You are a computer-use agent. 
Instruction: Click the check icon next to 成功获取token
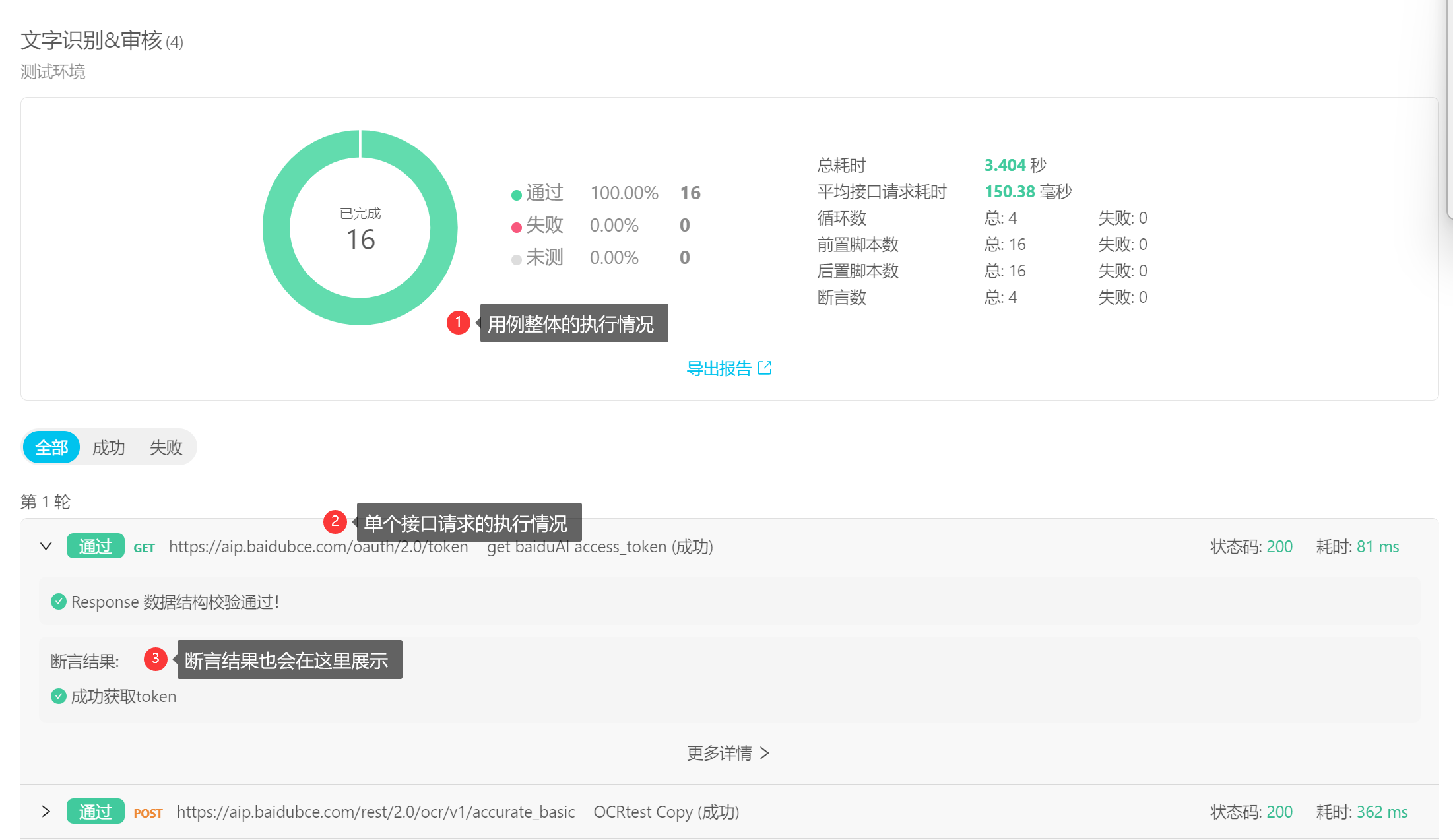(x=59, y=695)
